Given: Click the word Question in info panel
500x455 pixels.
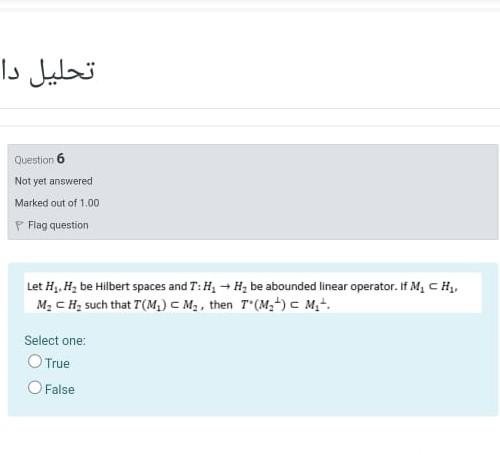Looking at the screenshot, I should (34, 160).
